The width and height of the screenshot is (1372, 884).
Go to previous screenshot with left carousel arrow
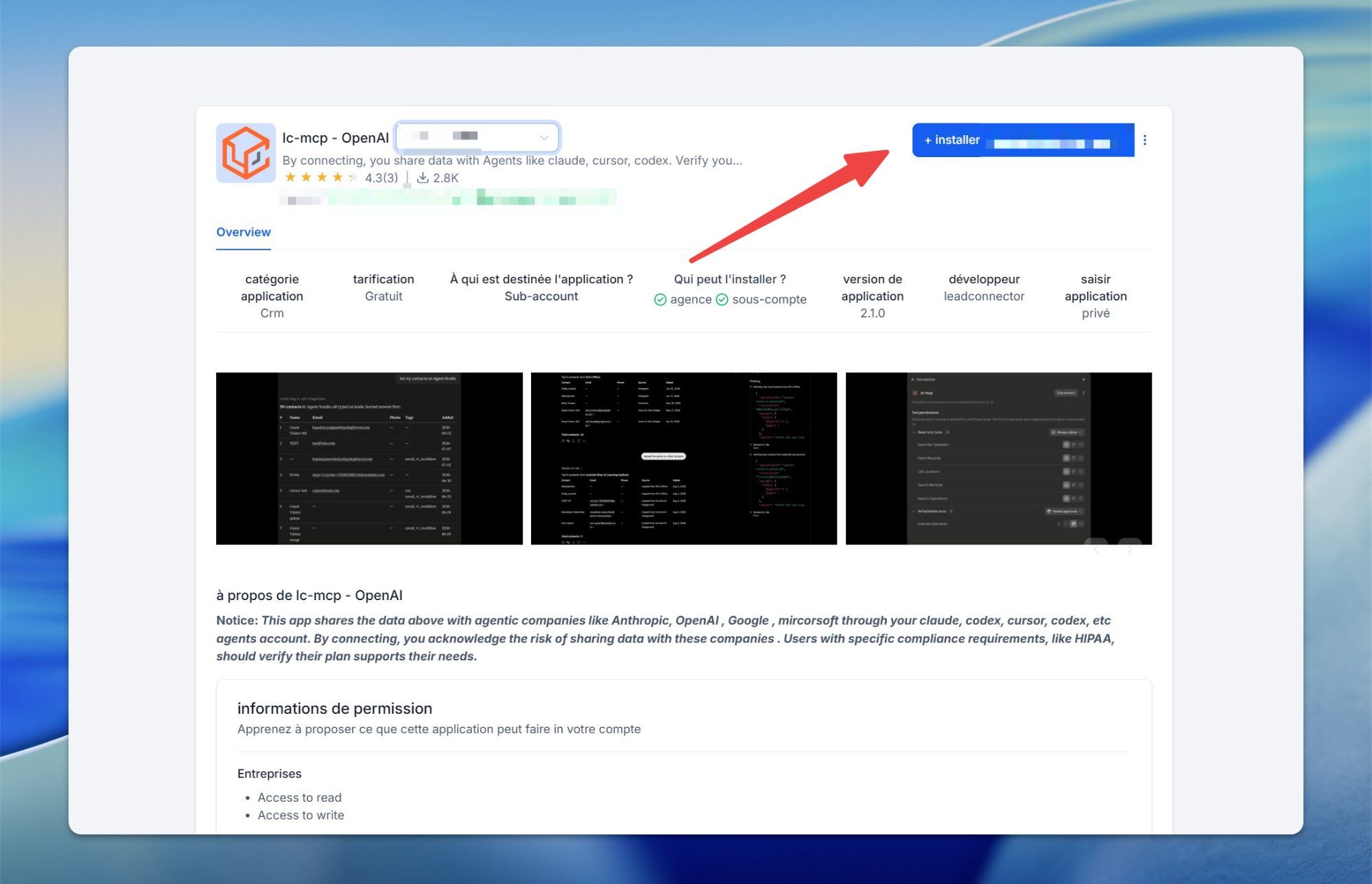click(x=1096, y=549)
